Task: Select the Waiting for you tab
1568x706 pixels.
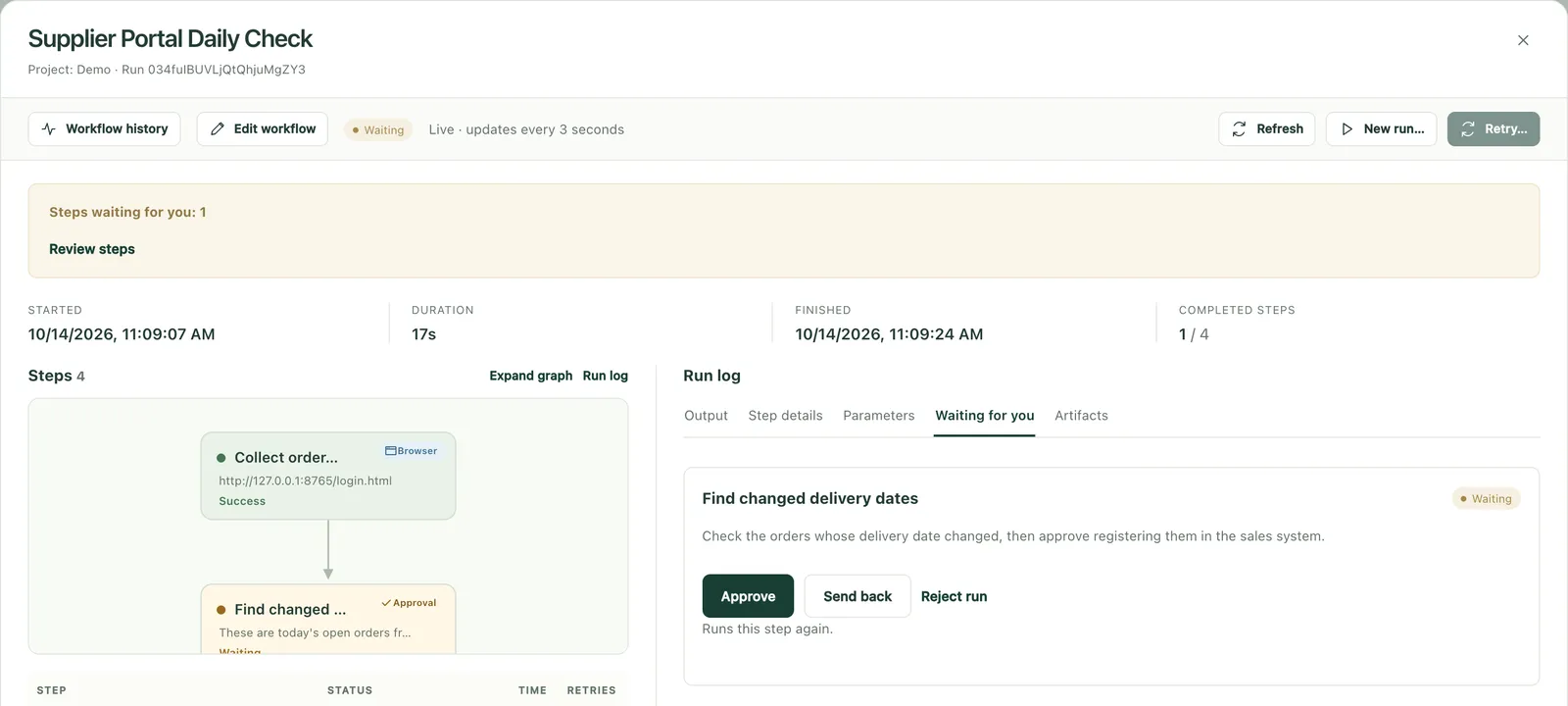Action: (x=985, y=416)
